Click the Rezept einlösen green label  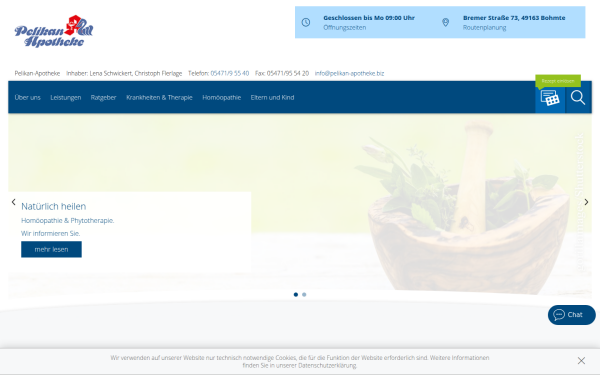tap(558, 81)
